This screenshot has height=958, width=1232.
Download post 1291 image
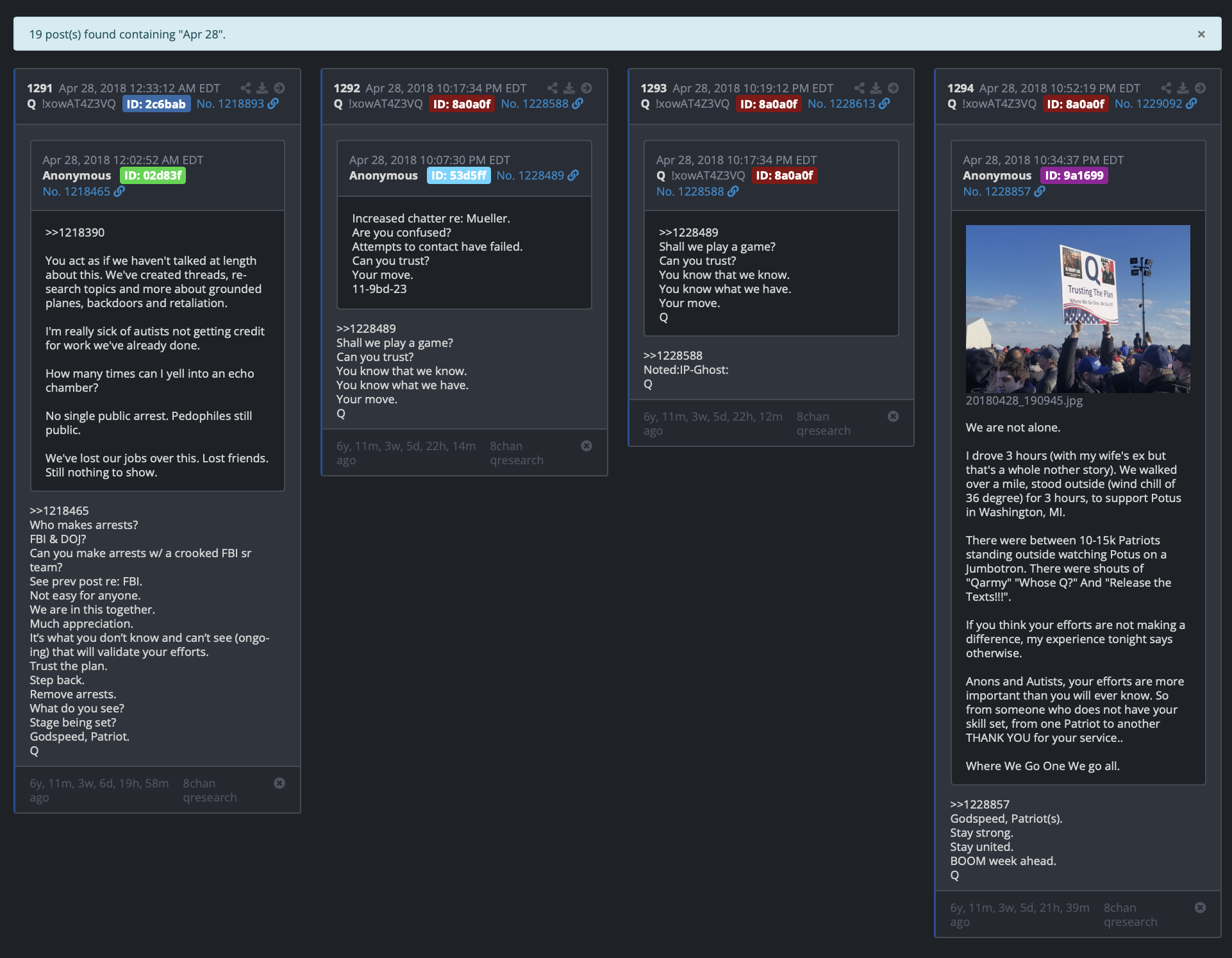click(262, 88)
